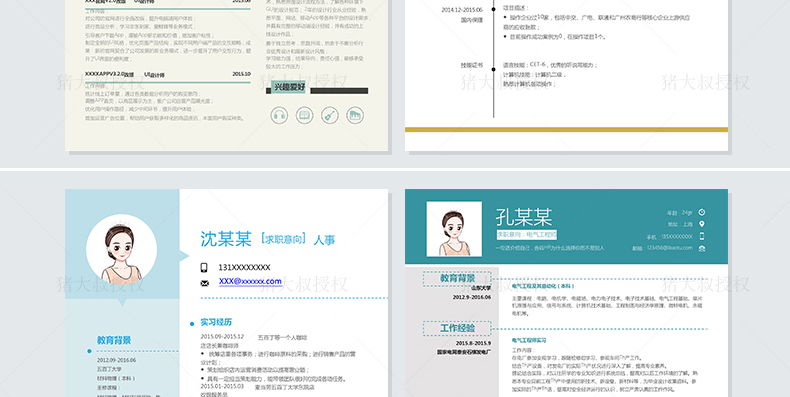Click the mailbox icon in 孔某某 header
Image resolution: width=790 pixels, height=397 pixels.
(x=702, y=248)
